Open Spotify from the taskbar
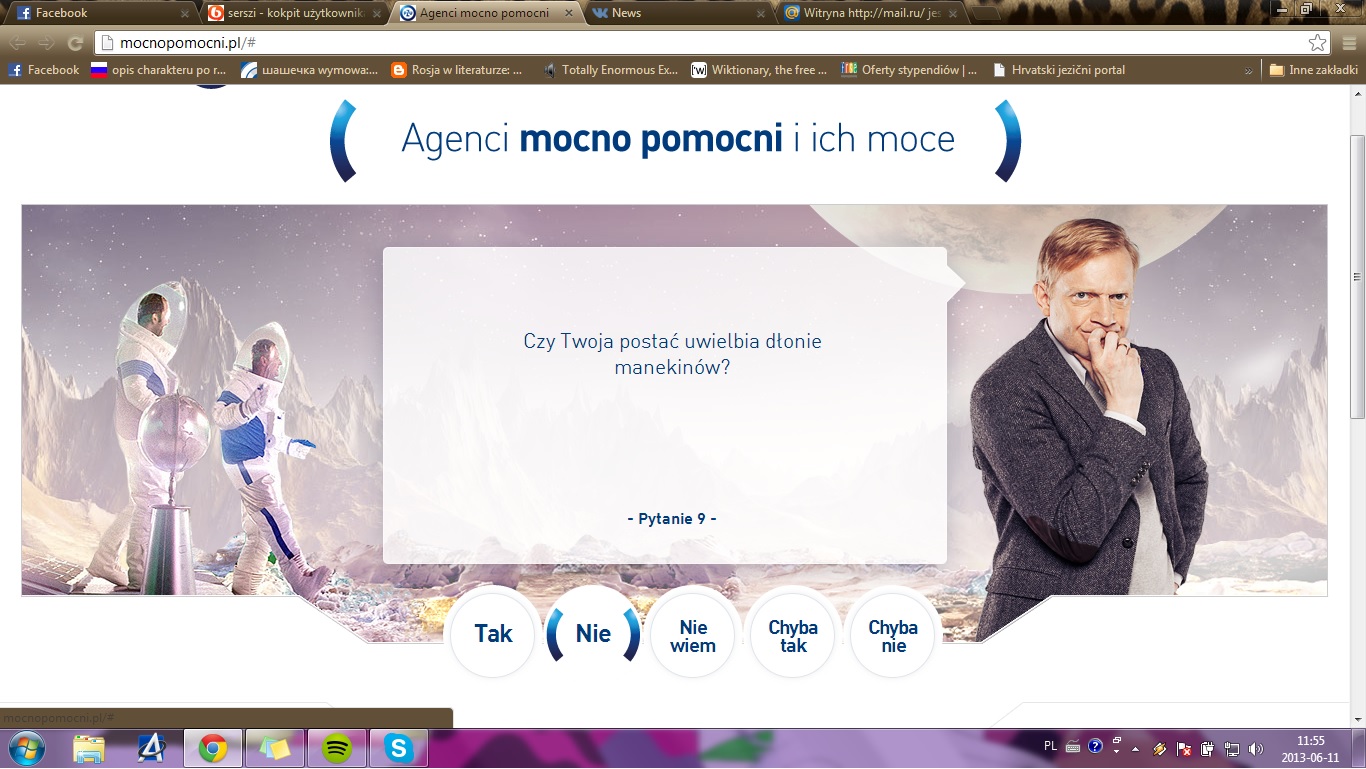The image size is (1366, 769). coord(337,748)
